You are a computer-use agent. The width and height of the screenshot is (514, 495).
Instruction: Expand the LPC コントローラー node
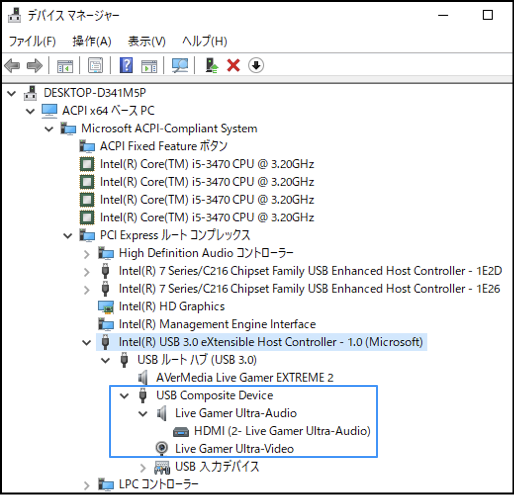click(x=87, y=485)
